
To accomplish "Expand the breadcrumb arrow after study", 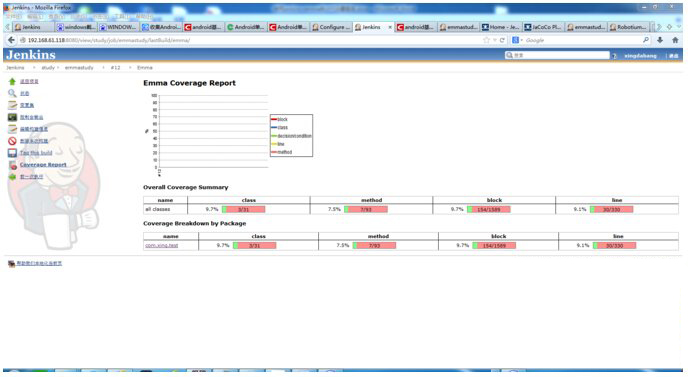I will (58, 68).
